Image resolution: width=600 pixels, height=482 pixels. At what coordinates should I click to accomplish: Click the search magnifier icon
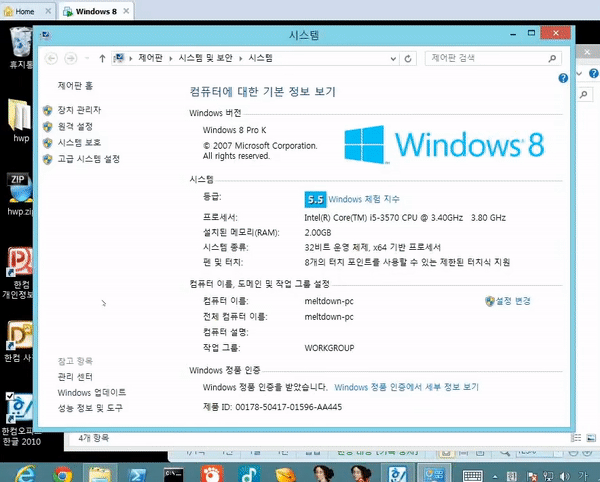click(x=552, y=59)
